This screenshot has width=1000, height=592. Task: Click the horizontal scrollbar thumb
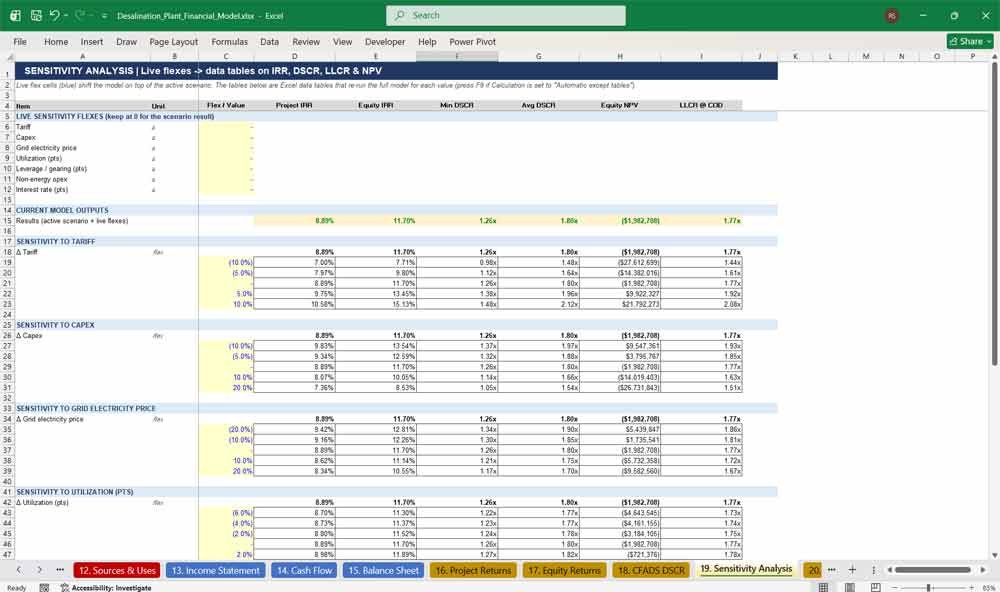pos(932,570)
